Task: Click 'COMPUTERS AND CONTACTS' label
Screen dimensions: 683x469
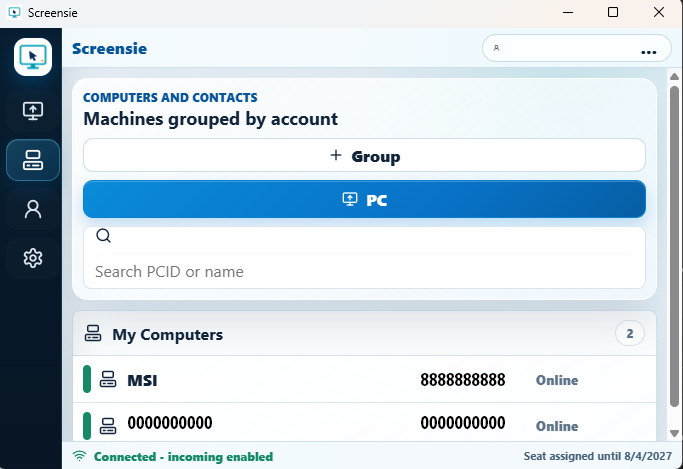Action: pos(170,97)
